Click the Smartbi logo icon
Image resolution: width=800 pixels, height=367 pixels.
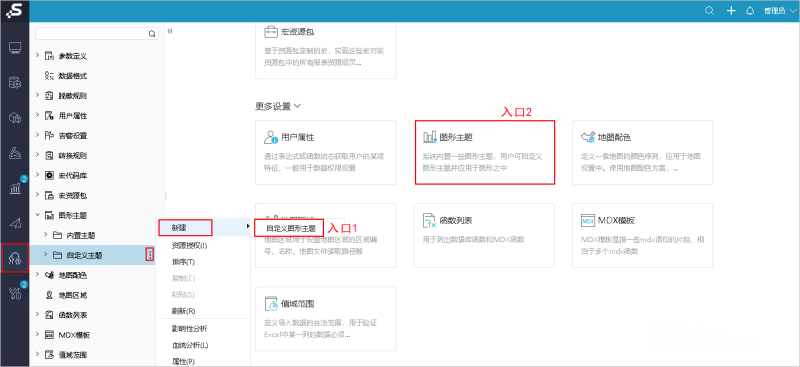point(14,11)
